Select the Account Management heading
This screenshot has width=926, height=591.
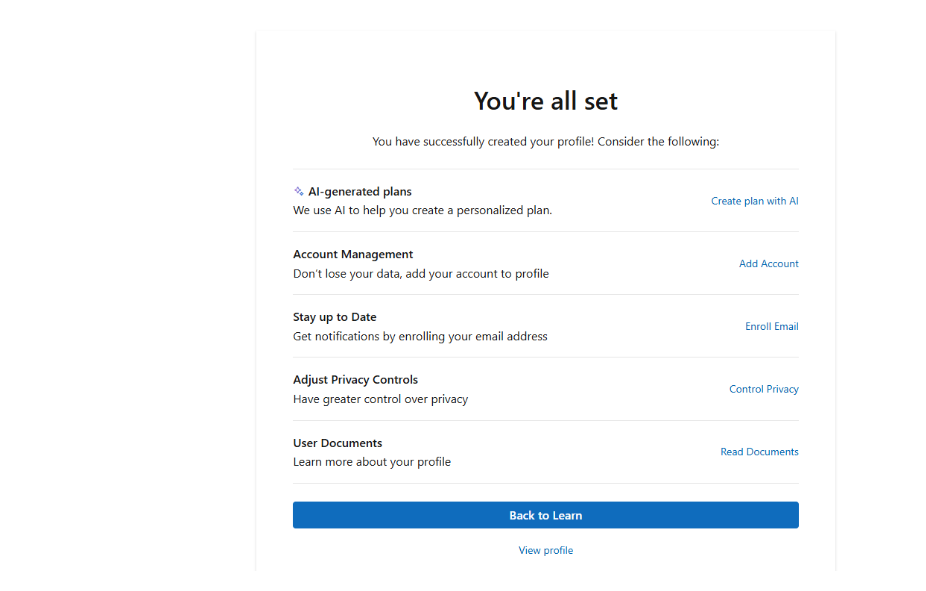click(353, 254)
